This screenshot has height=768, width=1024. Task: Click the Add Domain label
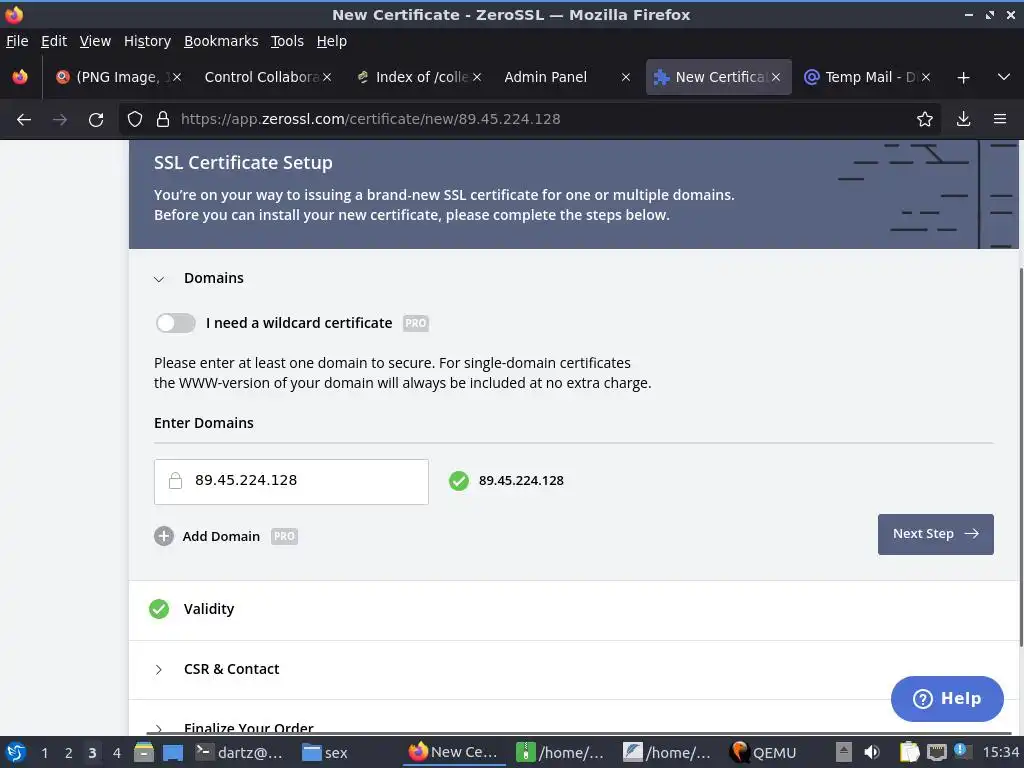click(x=221, y=537)
